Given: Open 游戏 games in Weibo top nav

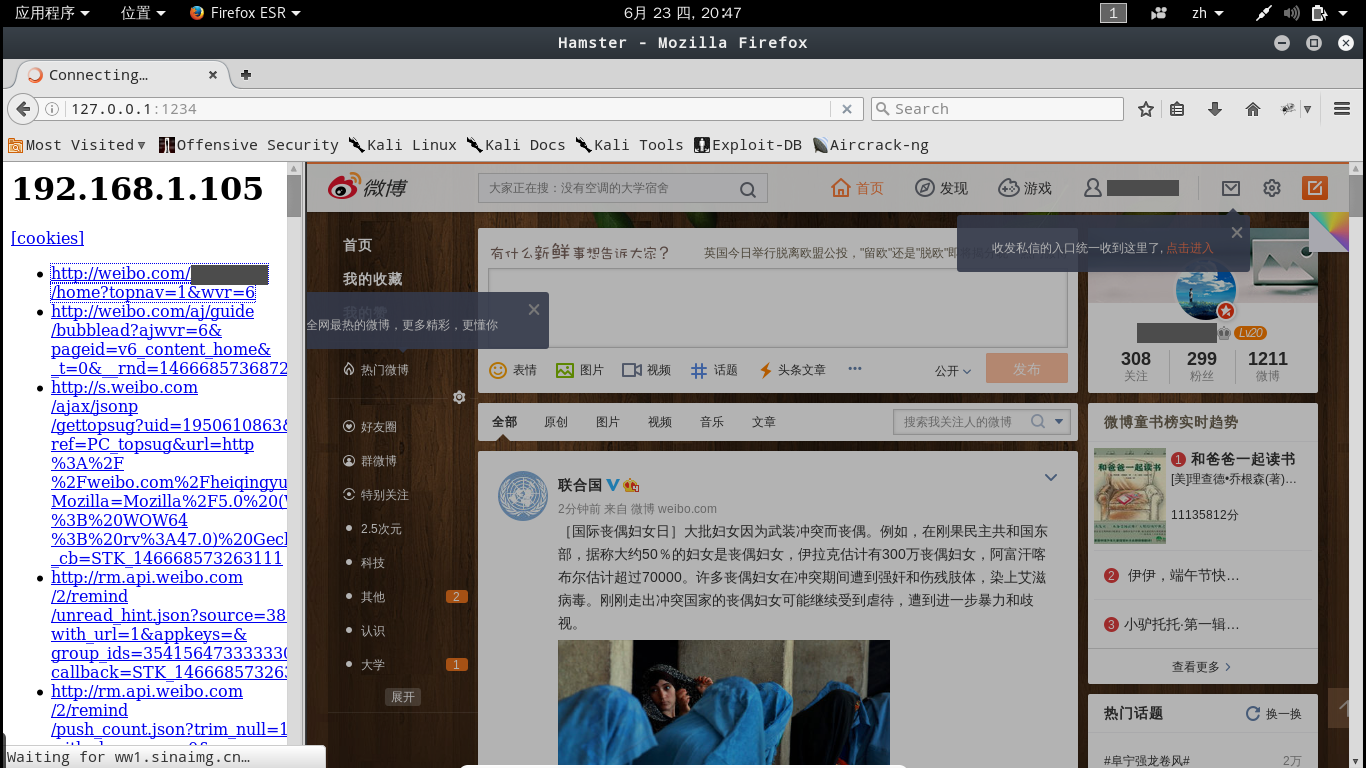Looking at the screenshot, I should point(1025,188).
